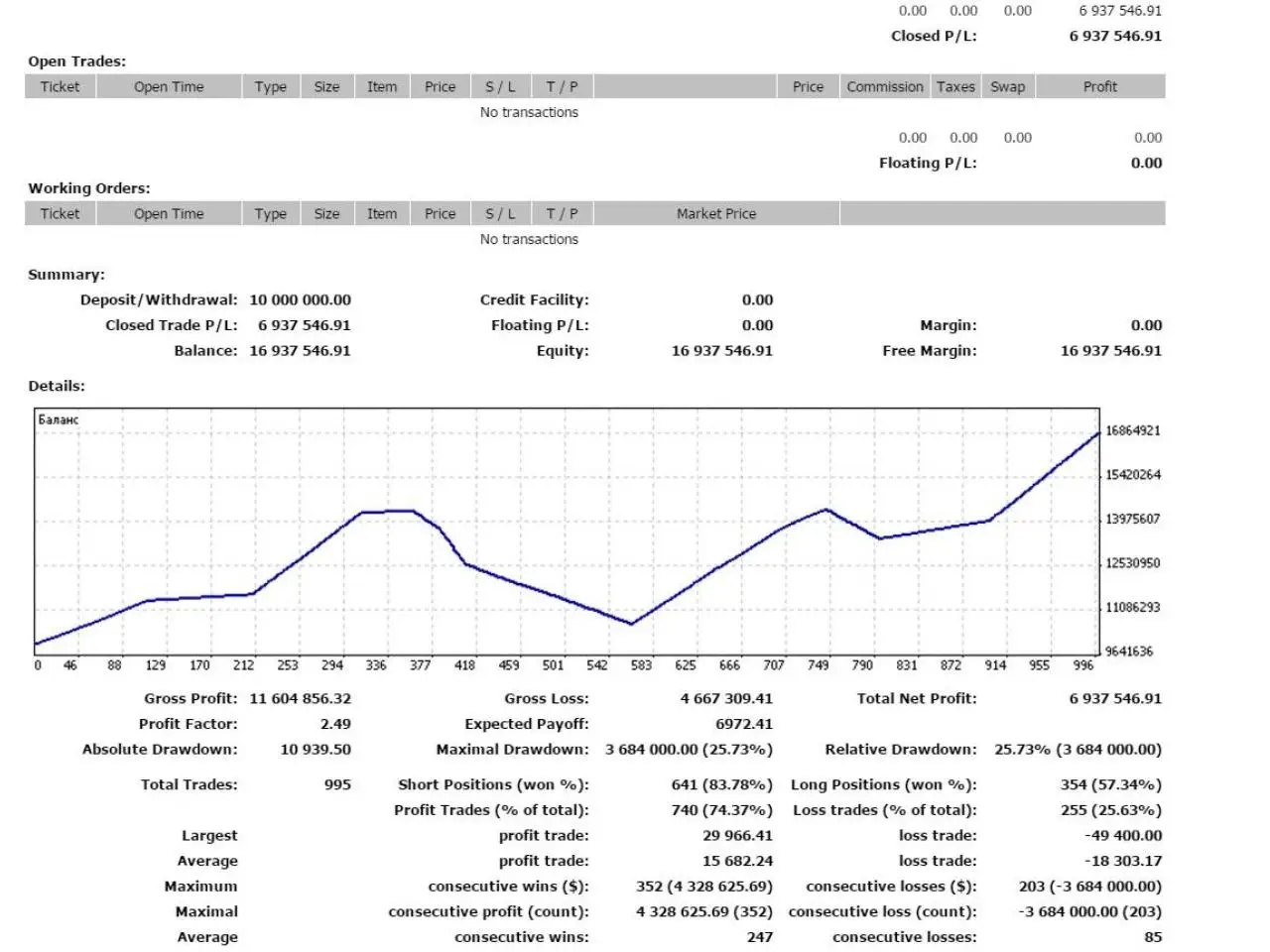This screenshot has height=952, width=1270.
Task: Select the Taxes column header
Action: (955, 87)
